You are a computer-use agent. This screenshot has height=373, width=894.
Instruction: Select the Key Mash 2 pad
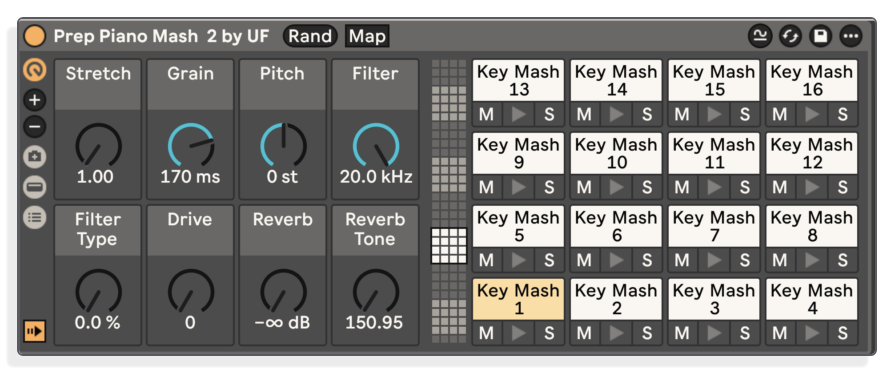[x=616, y=299]
